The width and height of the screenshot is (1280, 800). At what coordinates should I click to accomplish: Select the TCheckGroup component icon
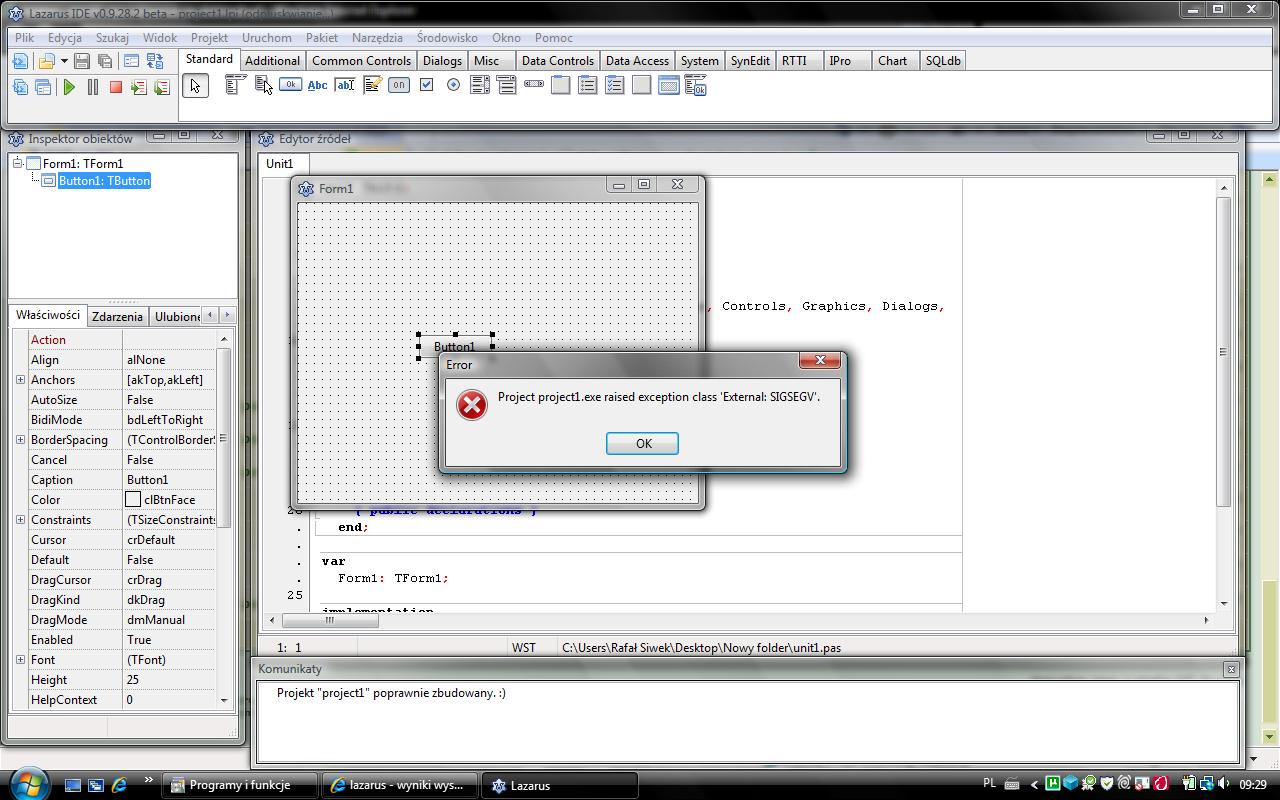(615, 85)
